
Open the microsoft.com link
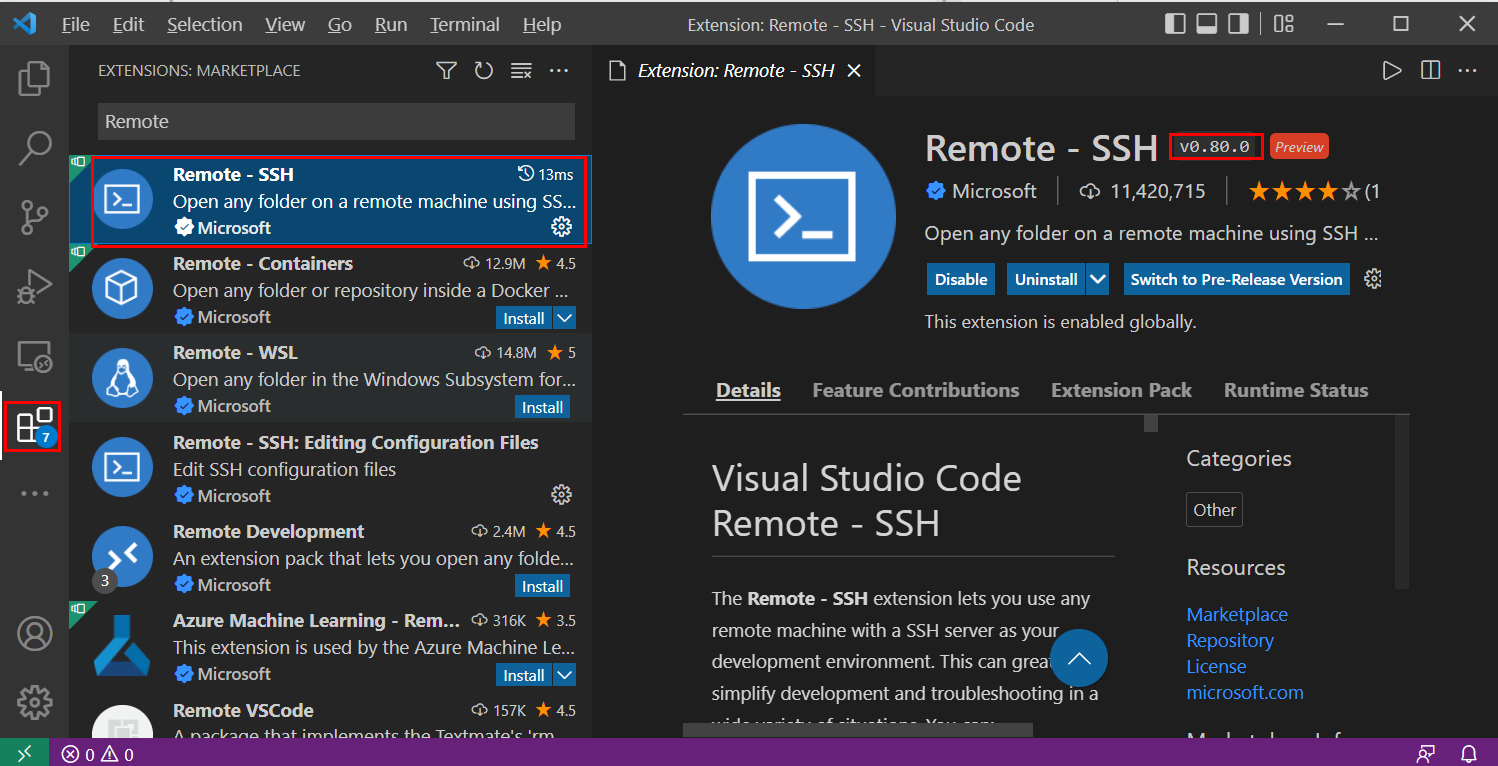[1245, 692]
